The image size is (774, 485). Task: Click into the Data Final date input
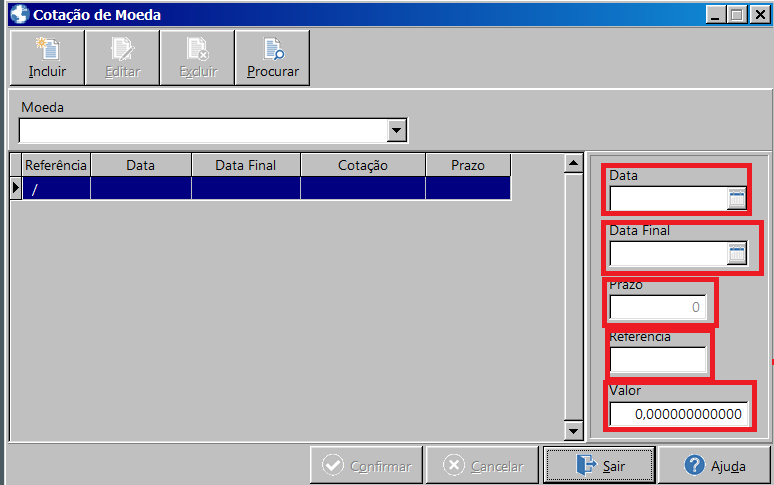[x=669, y=254]
